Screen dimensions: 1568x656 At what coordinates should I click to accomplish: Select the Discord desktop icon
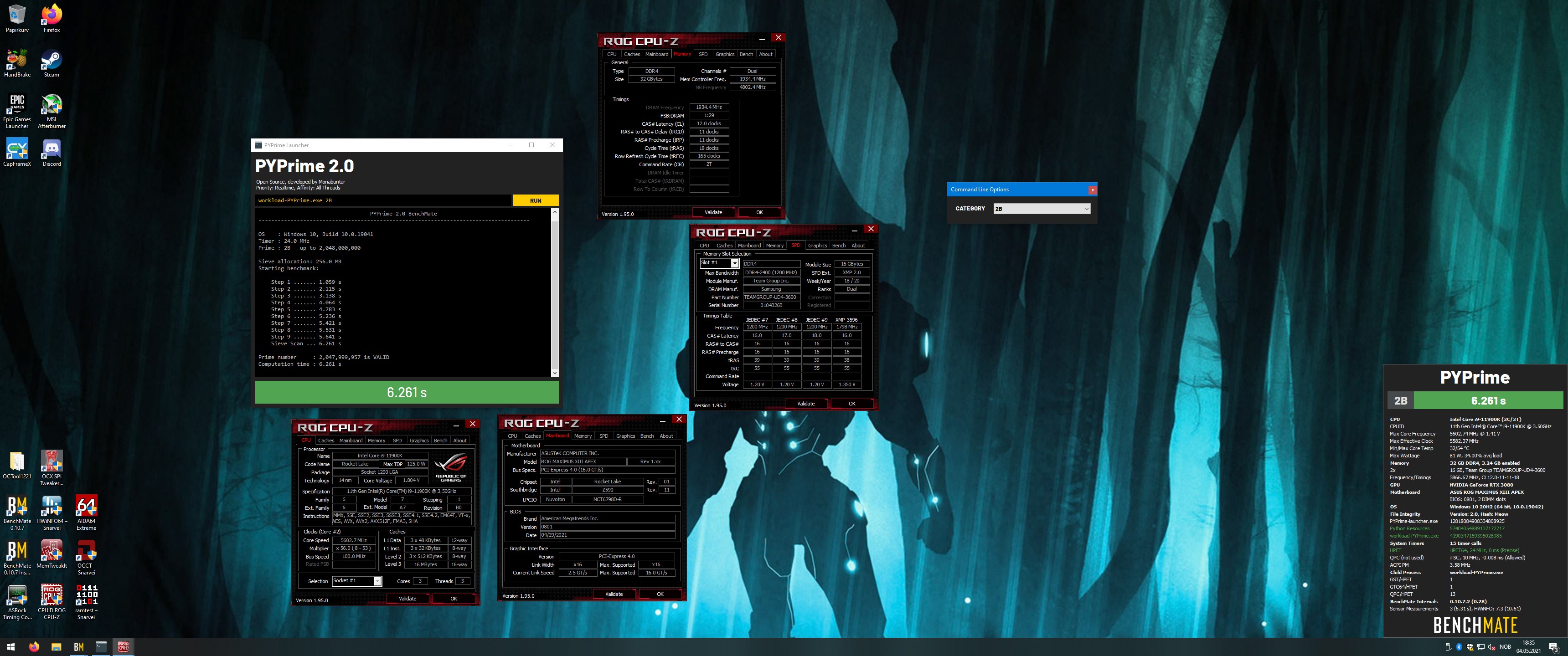coord(51,152)
